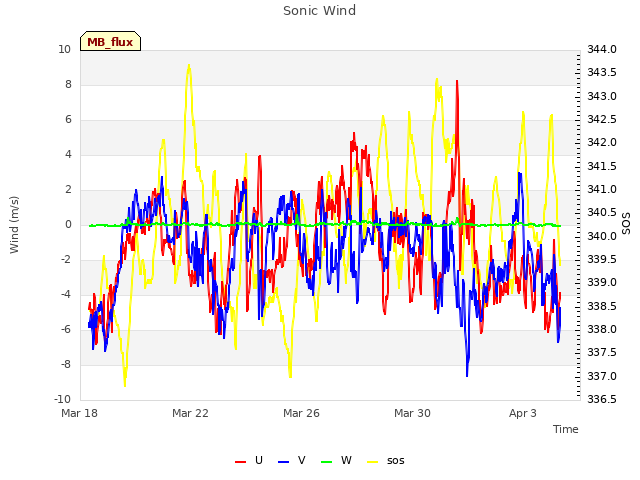The image size is (640, 480).
Task: Click the blue V legend color marker
Action: click(x=283, y=462)
